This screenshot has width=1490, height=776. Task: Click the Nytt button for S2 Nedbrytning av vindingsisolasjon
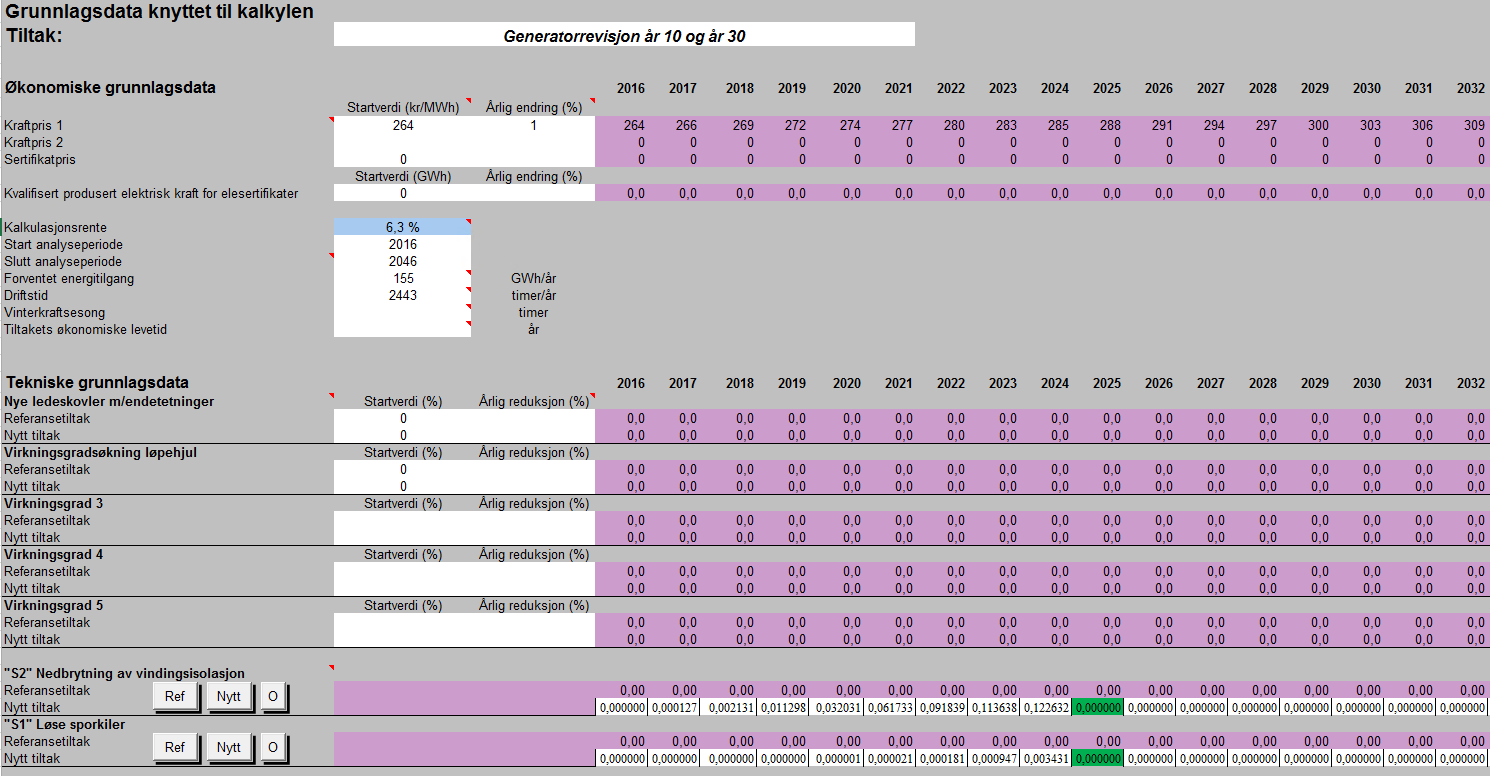click(x=229, y=697)
